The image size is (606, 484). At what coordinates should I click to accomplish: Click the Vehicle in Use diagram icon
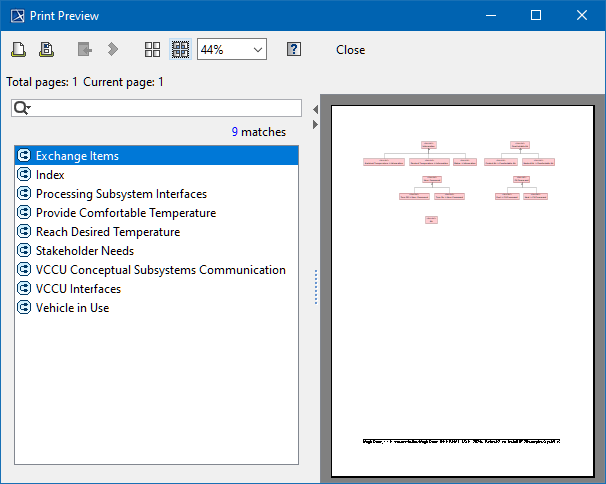(x=25, y=308)
